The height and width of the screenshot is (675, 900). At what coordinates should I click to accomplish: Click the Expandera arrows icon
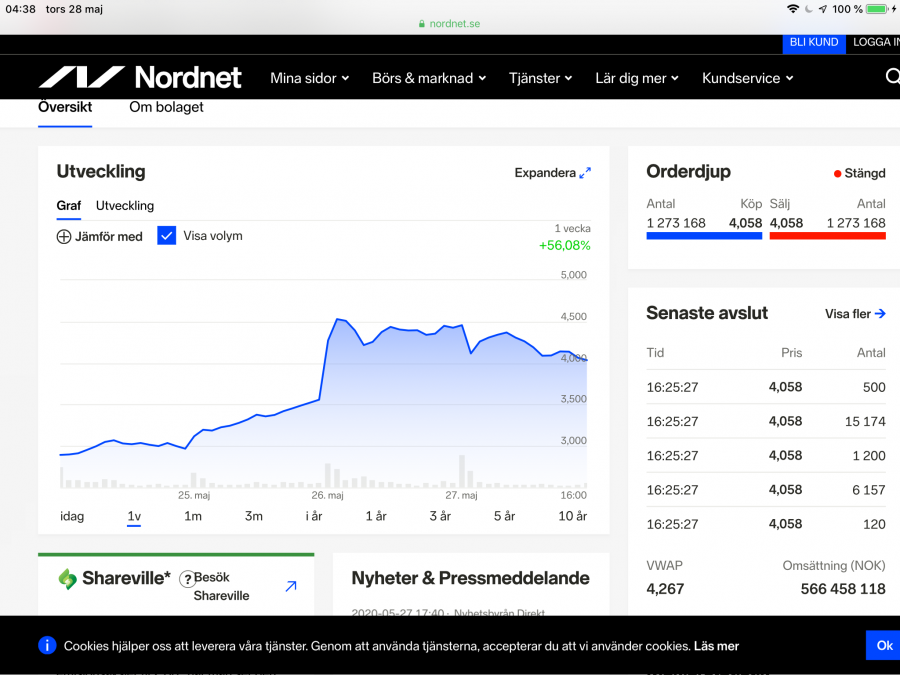point(585,173)
